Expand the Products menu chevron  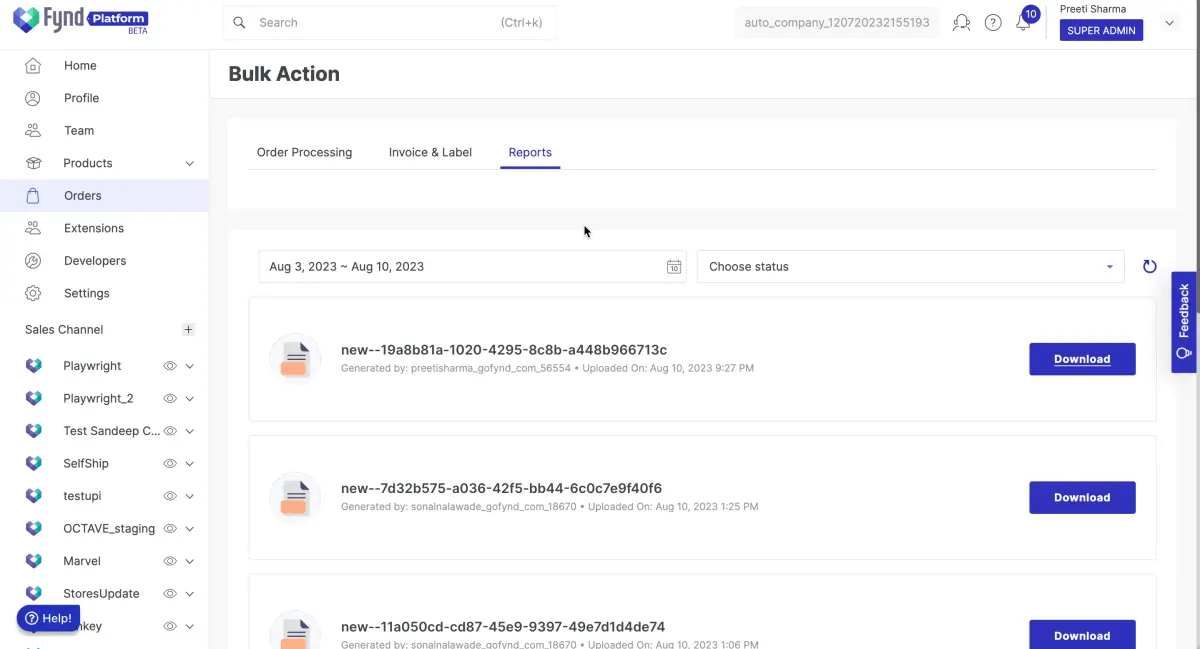190,163
